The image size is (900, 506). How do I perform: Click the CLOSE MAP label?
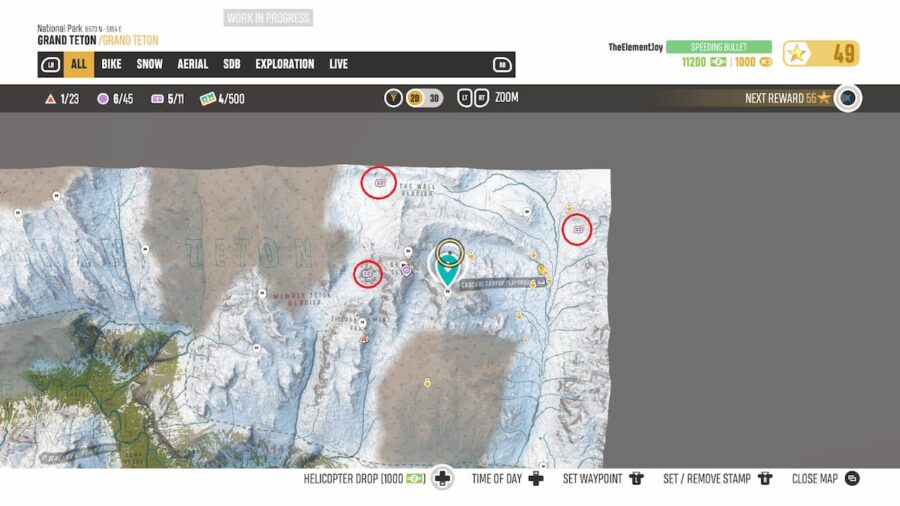pos(814,478)
